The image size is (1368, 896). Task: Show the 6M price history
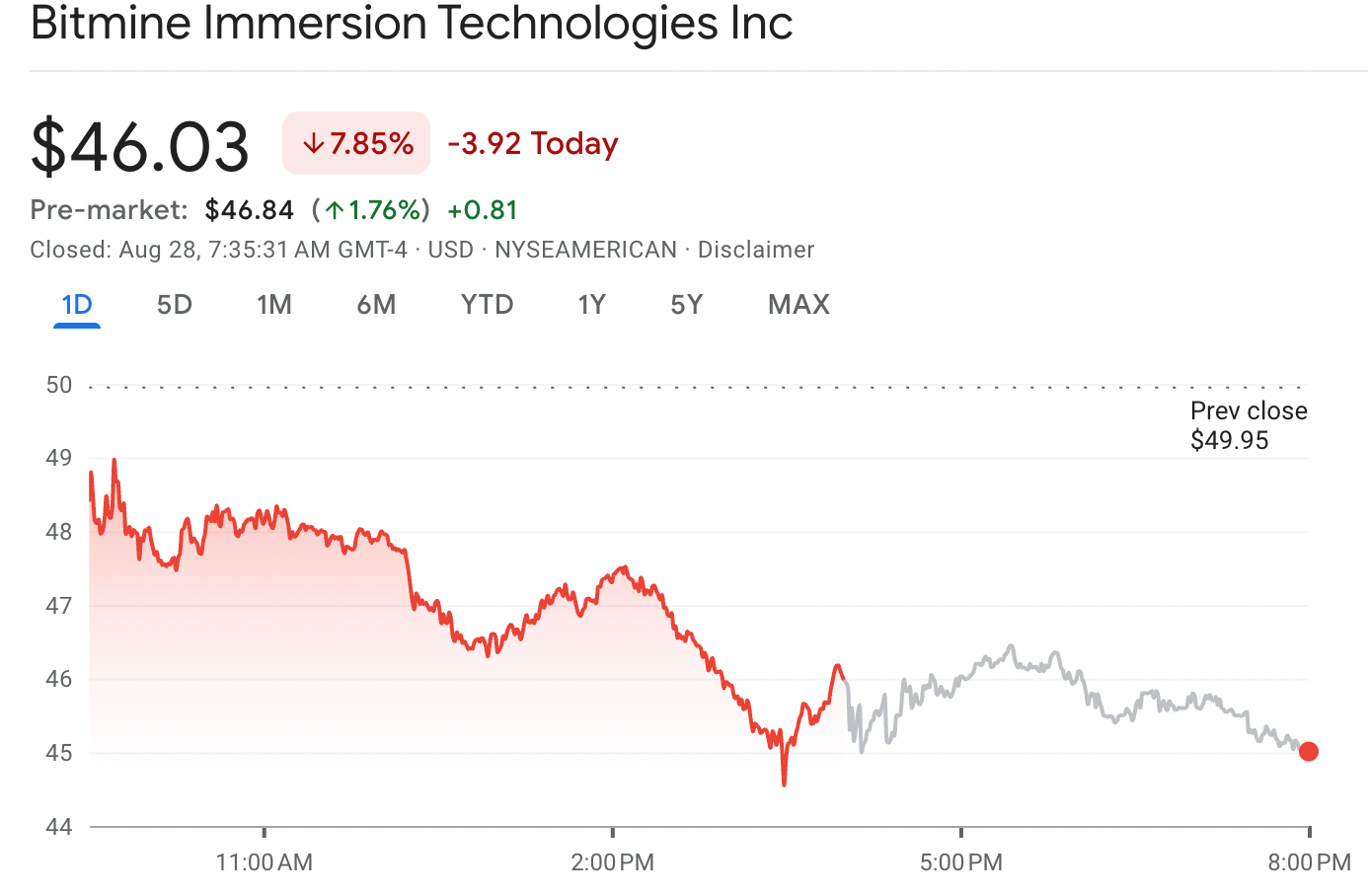376,305
